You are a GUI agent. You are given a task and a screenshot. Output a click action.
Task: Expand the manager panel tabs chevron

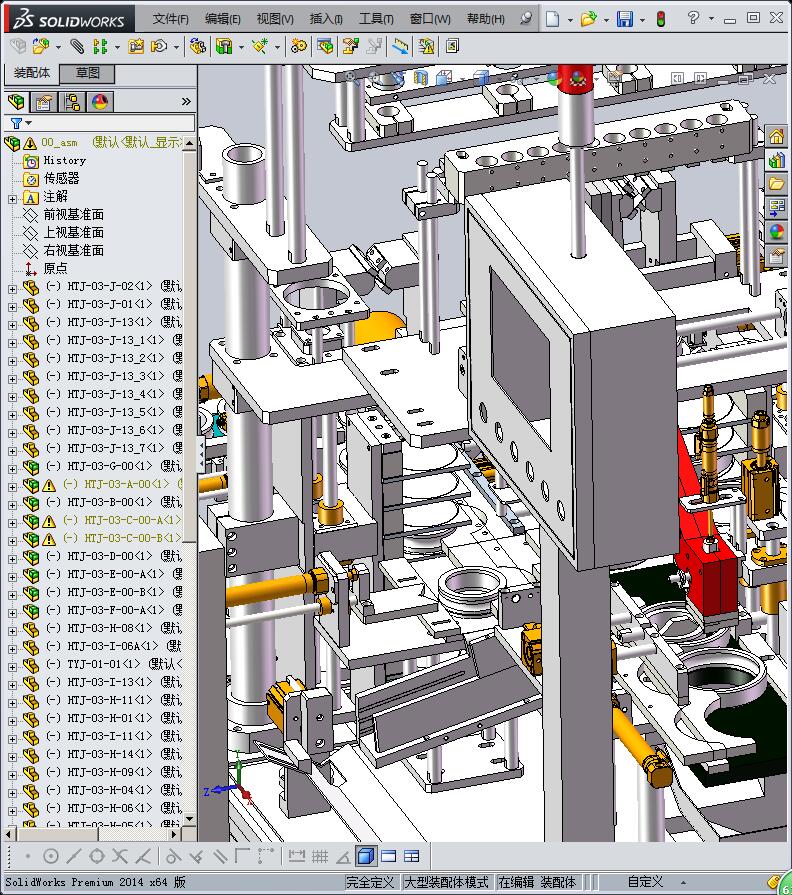186,102
